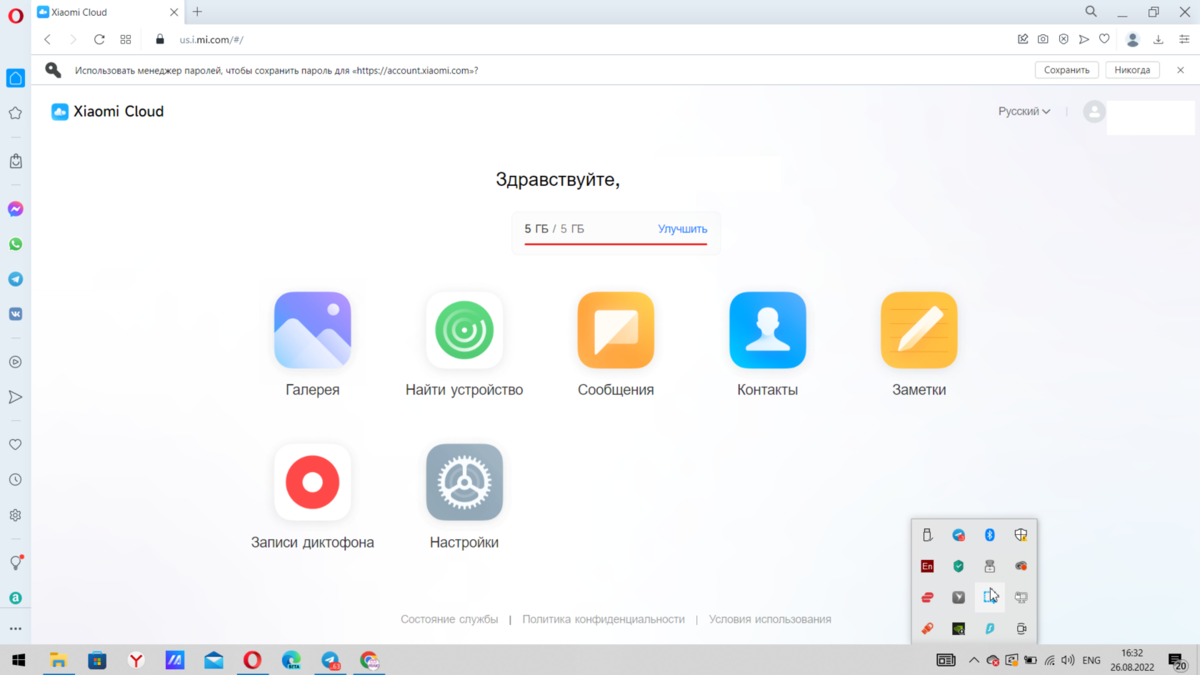1200x675 pixels.
Task: Click the site security padlock icon
Action: 160,40
